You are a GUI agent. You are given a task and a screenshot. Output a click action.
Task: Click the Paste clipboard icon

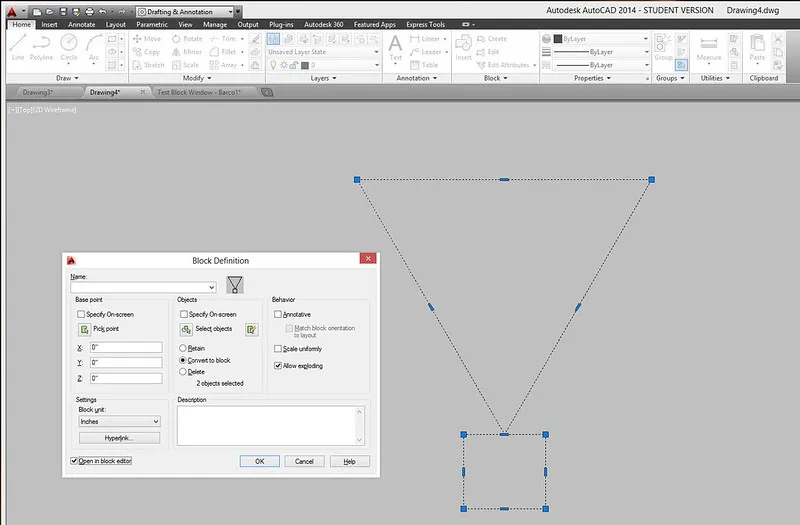[757, 46]
